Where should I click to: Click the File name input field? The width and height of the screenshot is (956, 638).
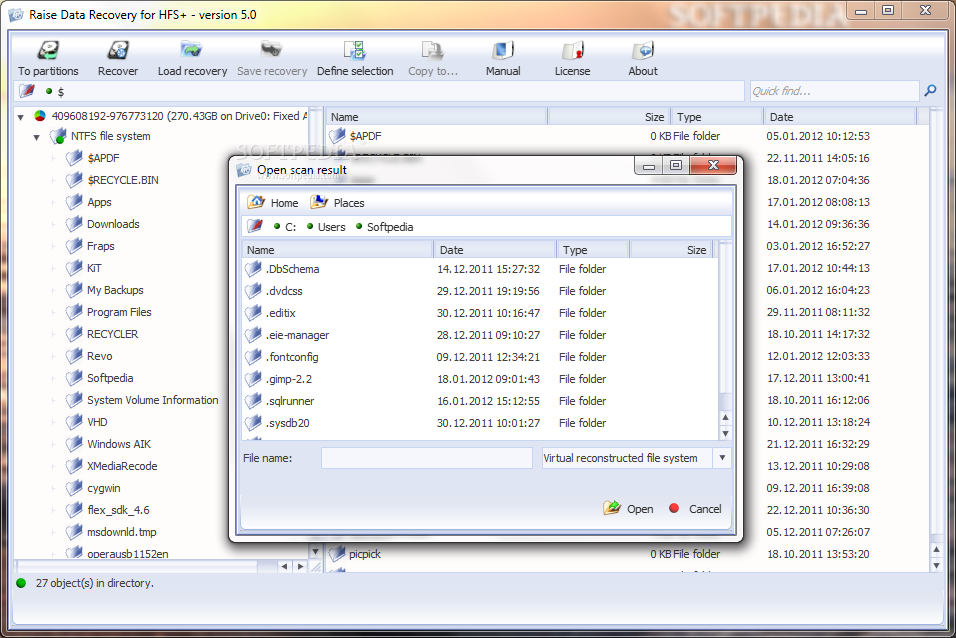point(427,457)
